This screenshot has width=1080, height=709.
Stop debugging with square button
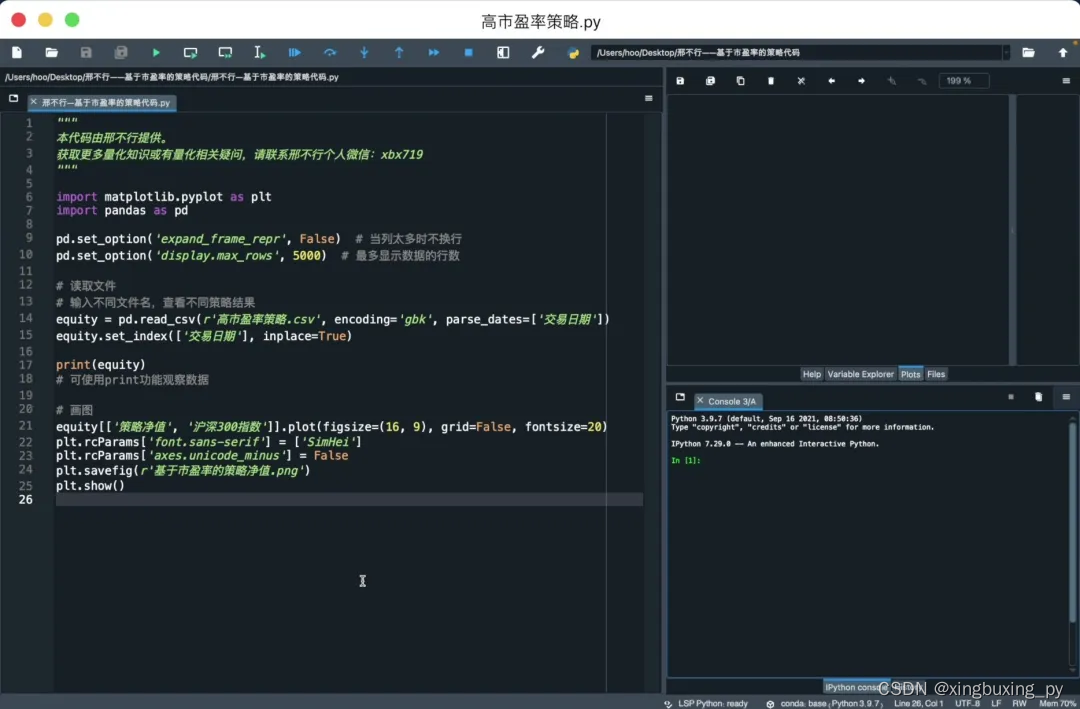point(468,52)
